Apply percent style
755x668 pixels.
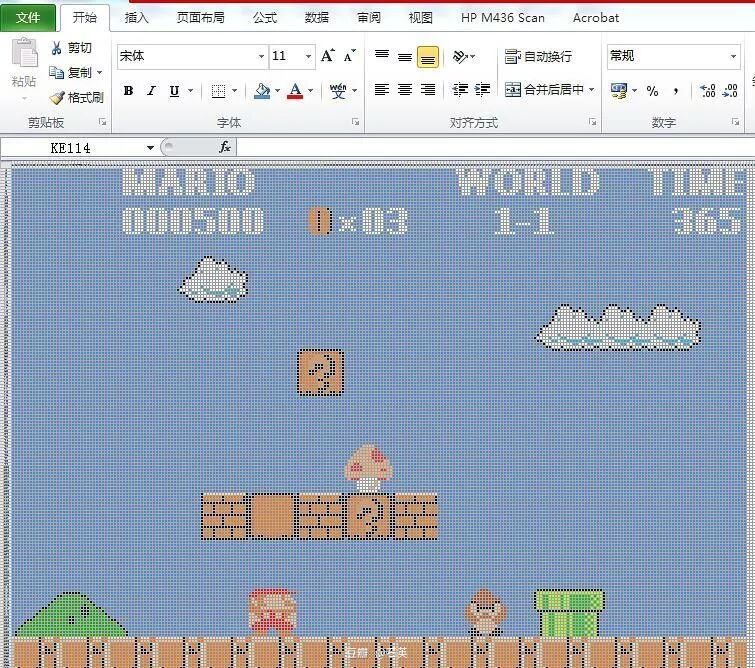click(652, 91)
